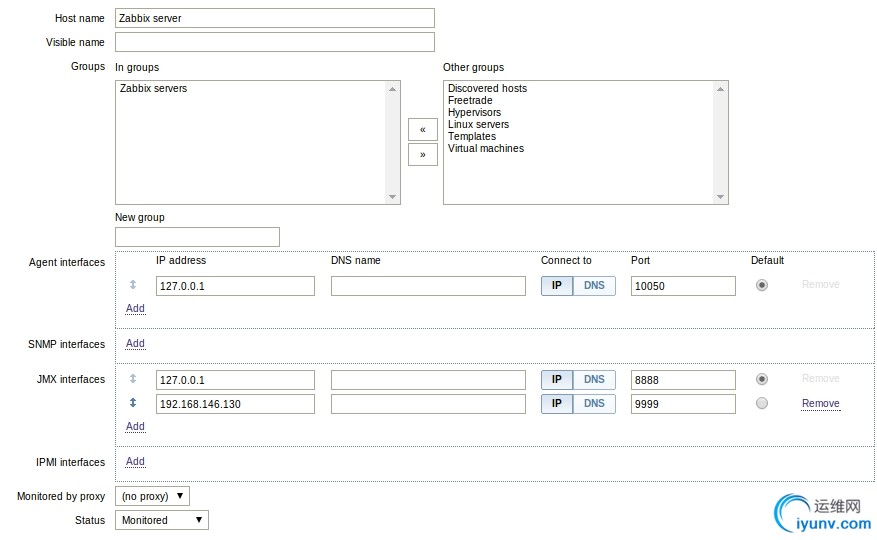This screenshot has height=540, width=877.
Task: Select Hypervisors in Other groups list
Action: pos(474,112)
